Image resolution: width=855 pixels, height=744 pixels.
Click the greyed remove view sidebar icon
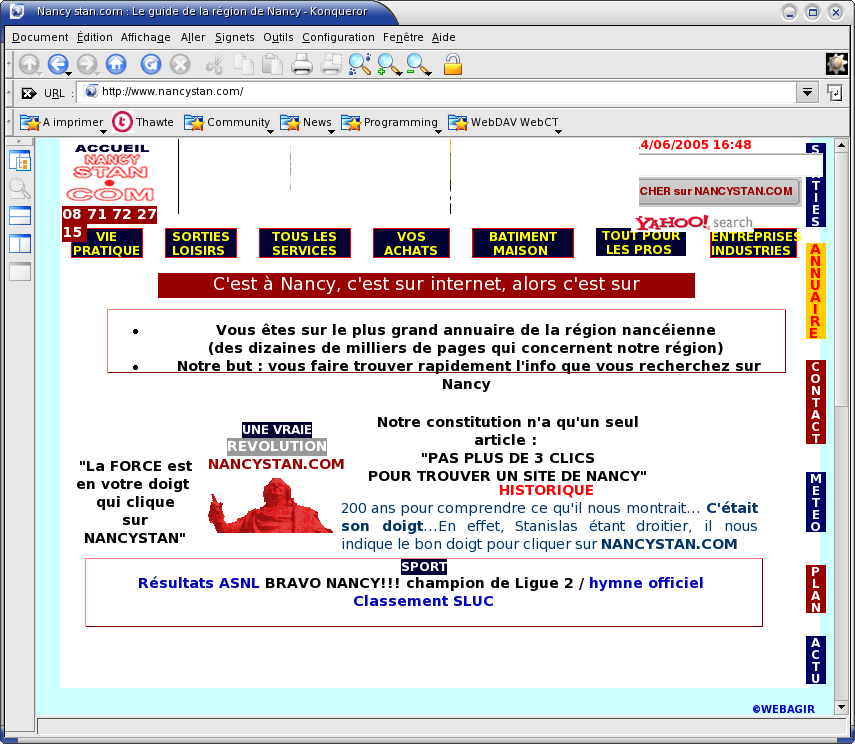click(20, 271)
